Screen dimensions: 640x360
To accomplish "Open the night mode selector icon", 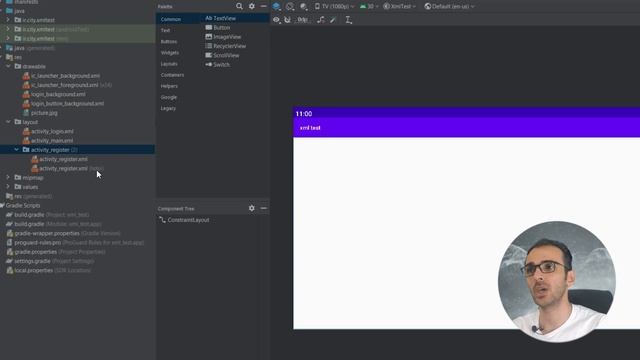I will [x=304, y=6].
